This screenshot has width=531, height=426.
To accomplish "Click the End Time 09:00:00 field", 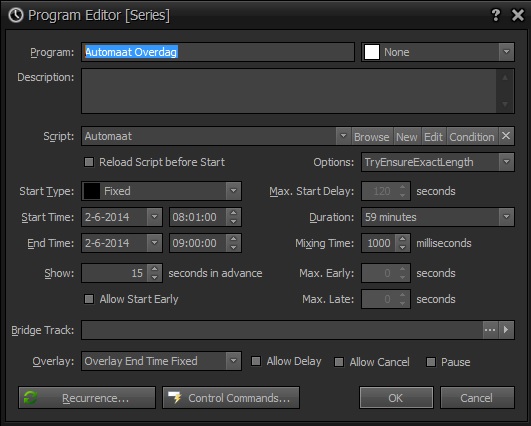I will [198, 243].
